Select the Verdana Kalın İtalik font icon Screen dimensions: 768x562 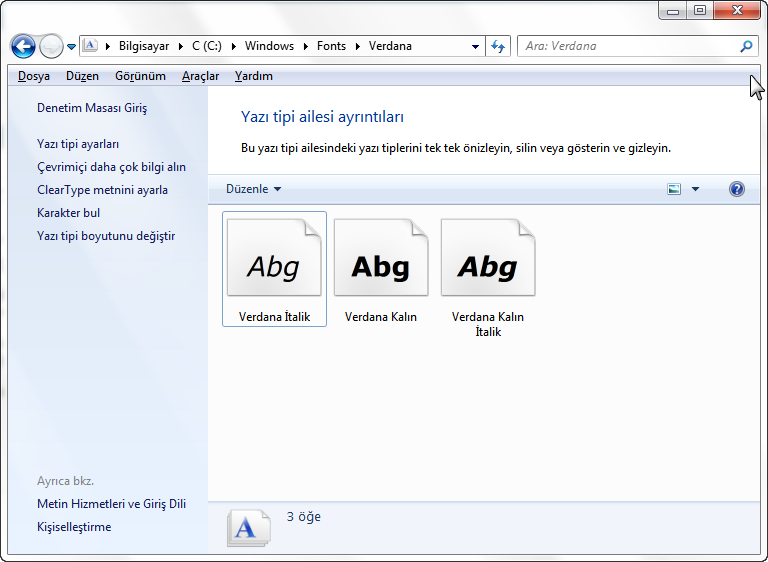[488, 257]
